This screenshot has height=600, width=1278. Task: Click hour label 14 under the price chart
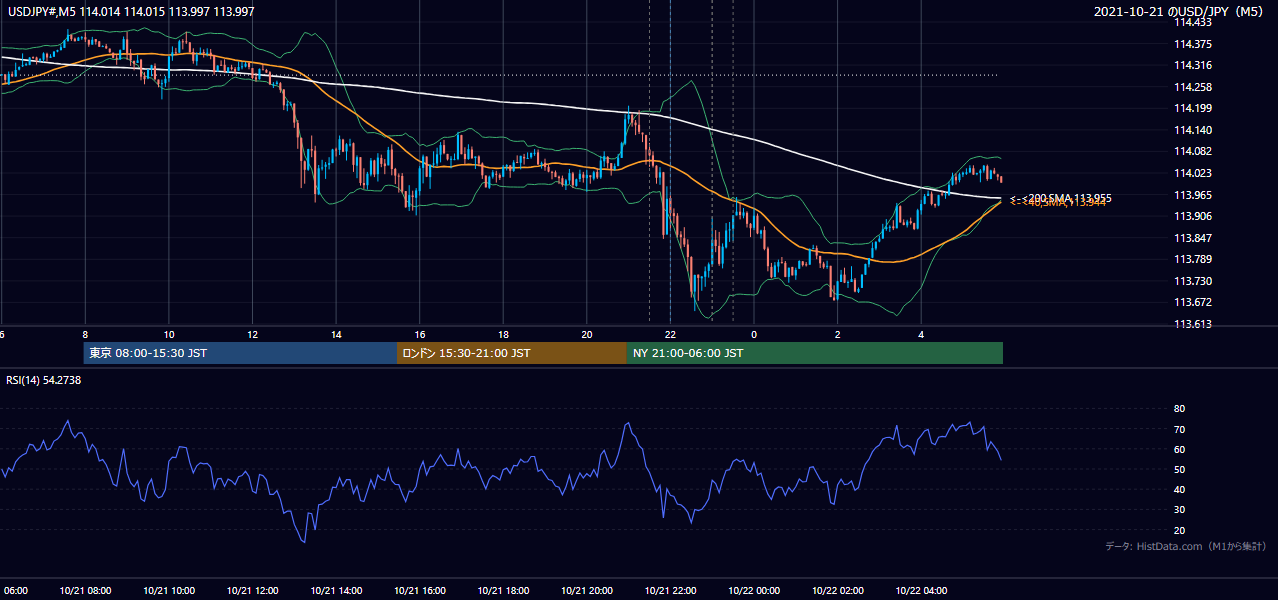click(x=336, y=334)
